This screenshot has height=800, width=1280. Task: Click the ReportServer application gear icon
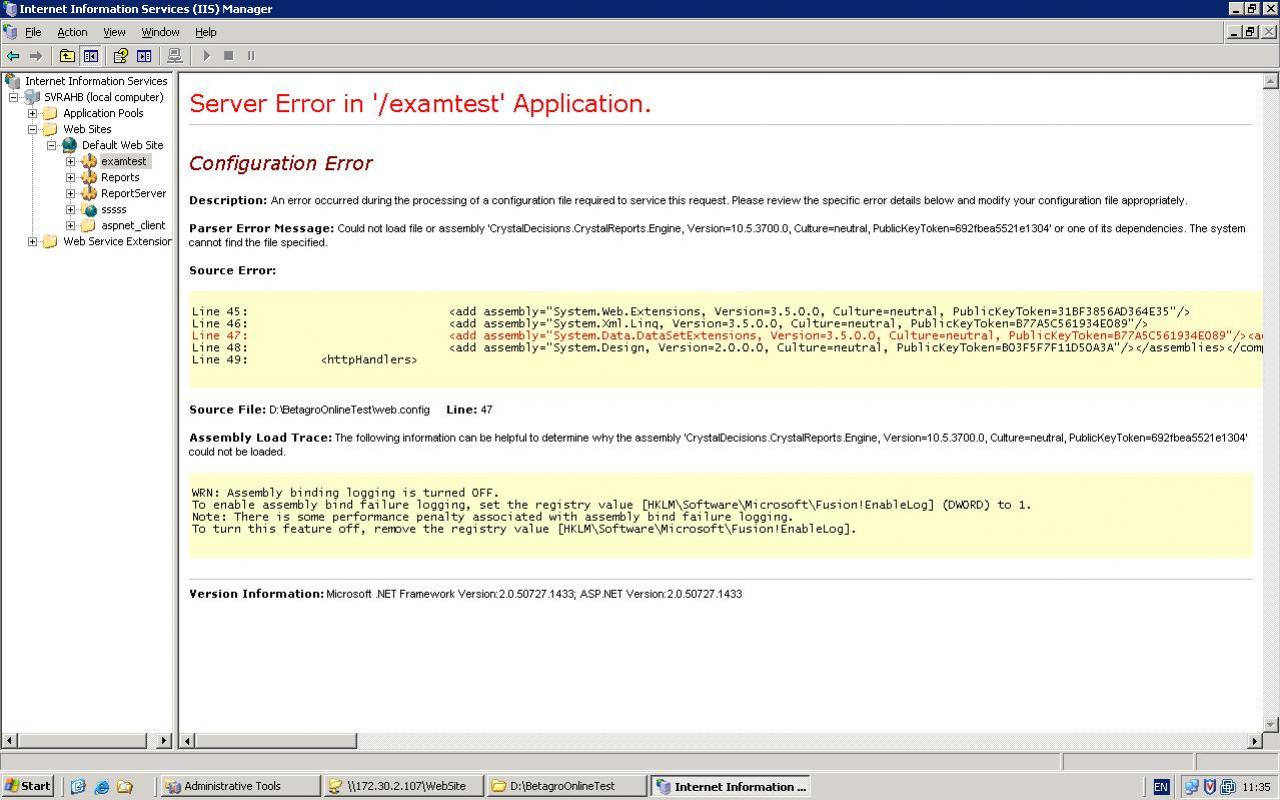point(88,193)
